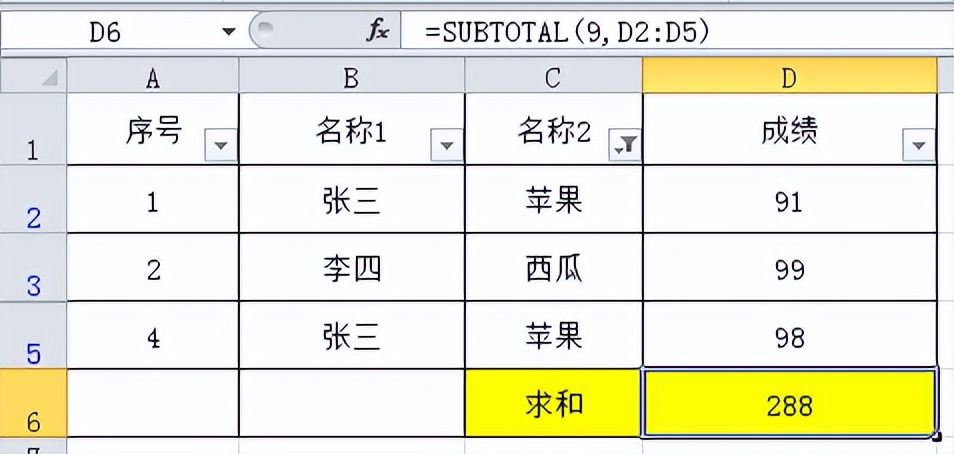954x454 pixels.
Task: Select the cell containing 西瓜
Action: 553,269
